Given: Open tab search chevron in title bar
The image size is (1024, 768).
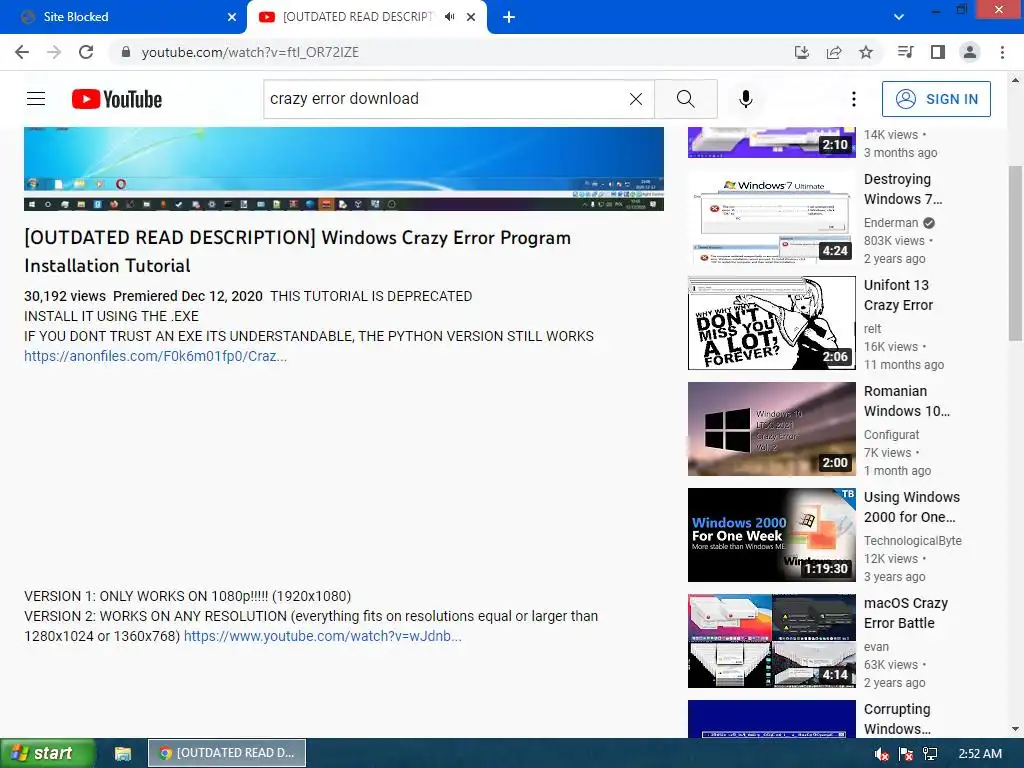Looking at the screenshot, I should pos(899,17).
